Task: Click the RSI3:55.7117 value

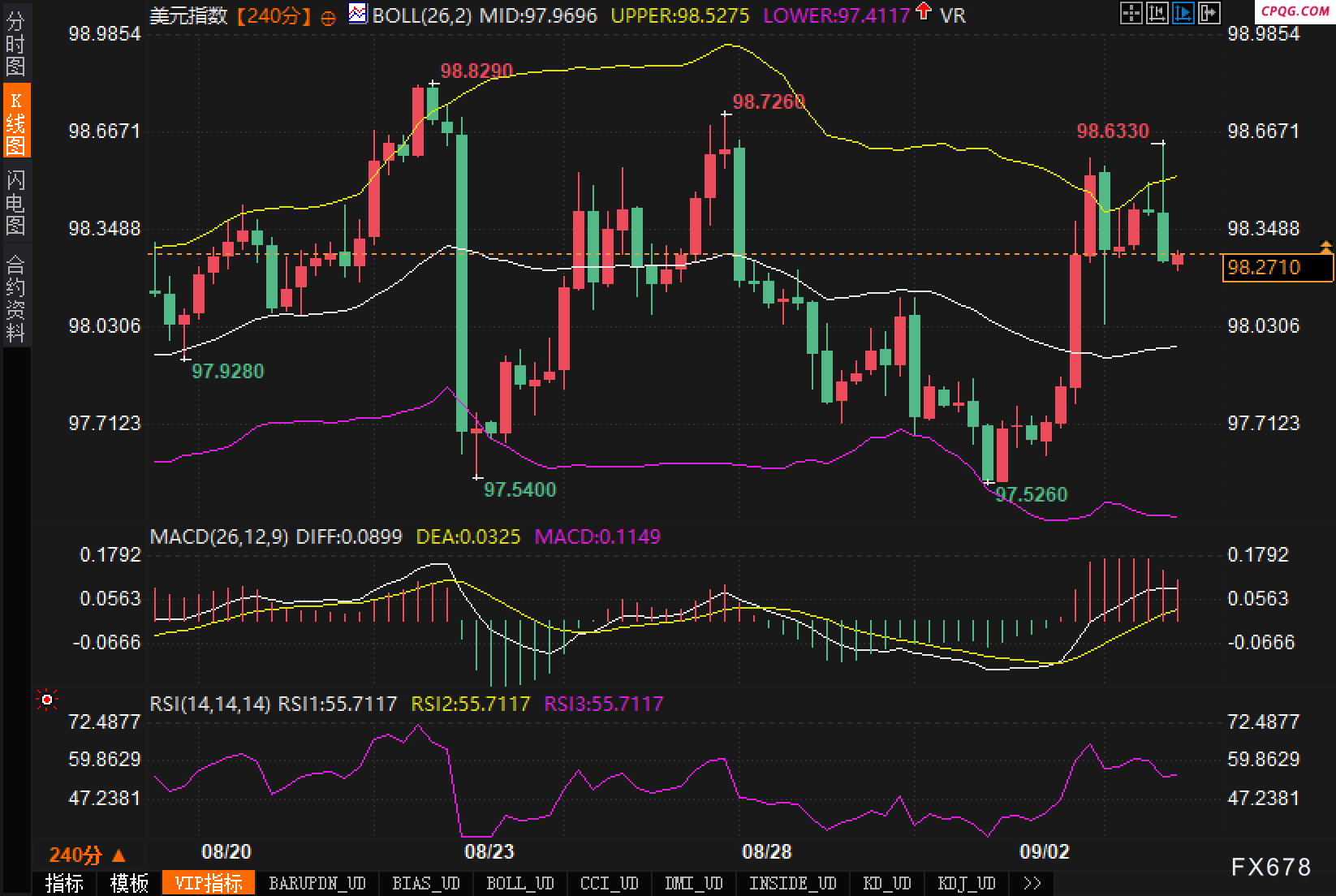Action: click(604, 704)
